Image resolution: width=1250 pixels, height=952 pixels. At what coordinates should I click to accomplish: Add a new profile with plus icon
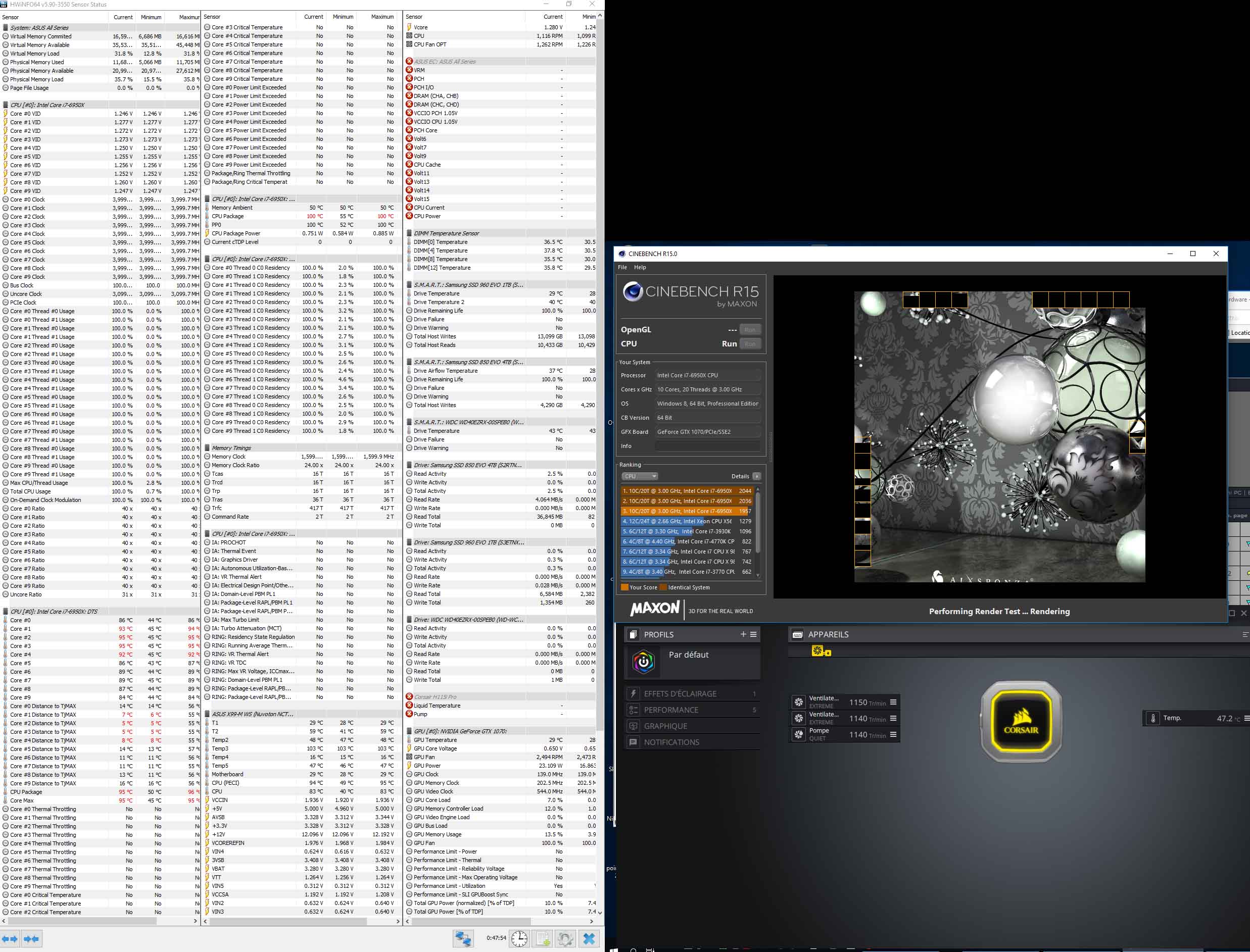(x=743, y=634)
